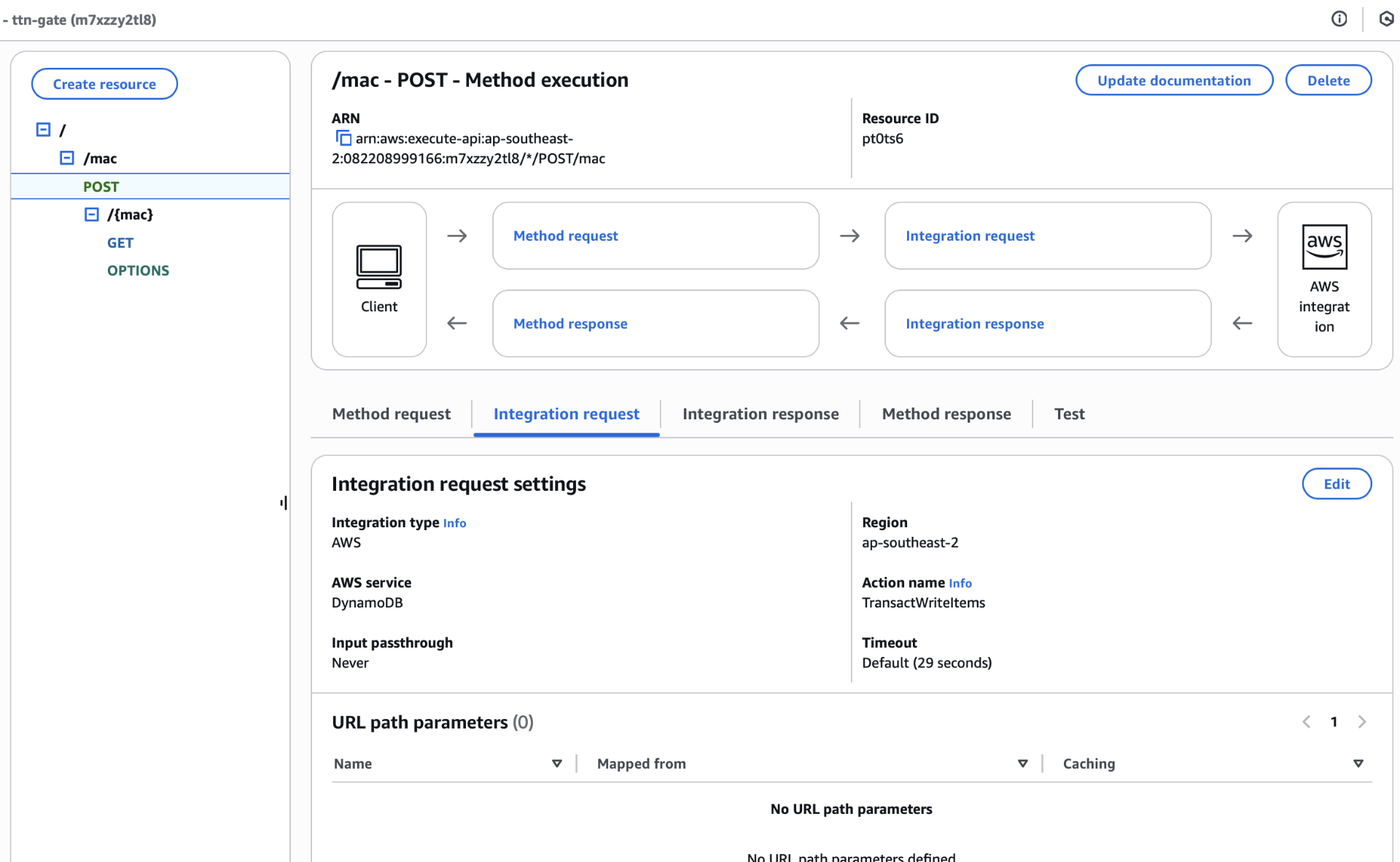This screenshot has width=1400, height=862.
Task: Click arrow from Integration request to AWS integration
Action: pos(1242,236)
